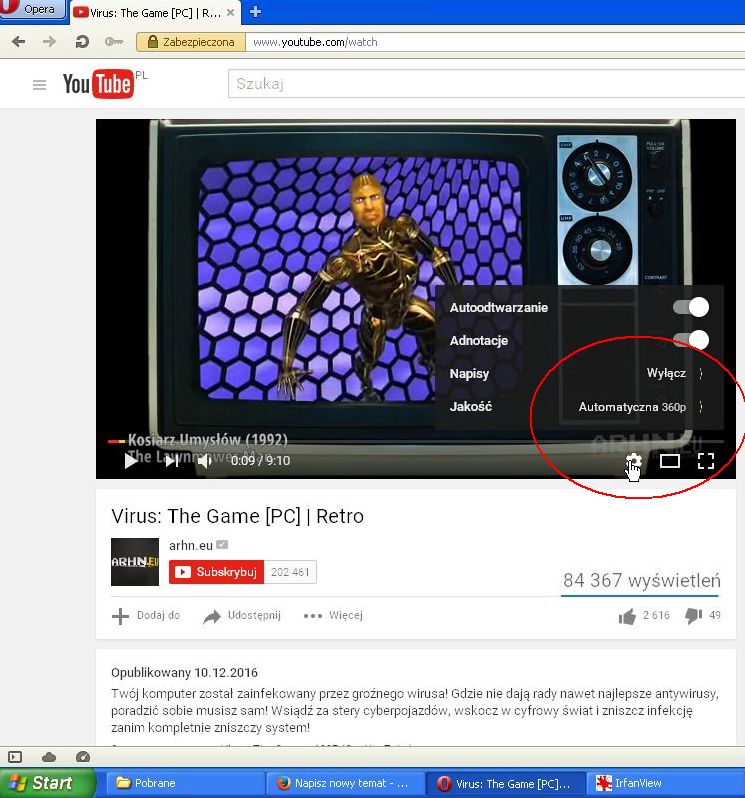Toggle the Autoodtwarzanie switch
The image size is (745, 798).
[x=691, y=307]
